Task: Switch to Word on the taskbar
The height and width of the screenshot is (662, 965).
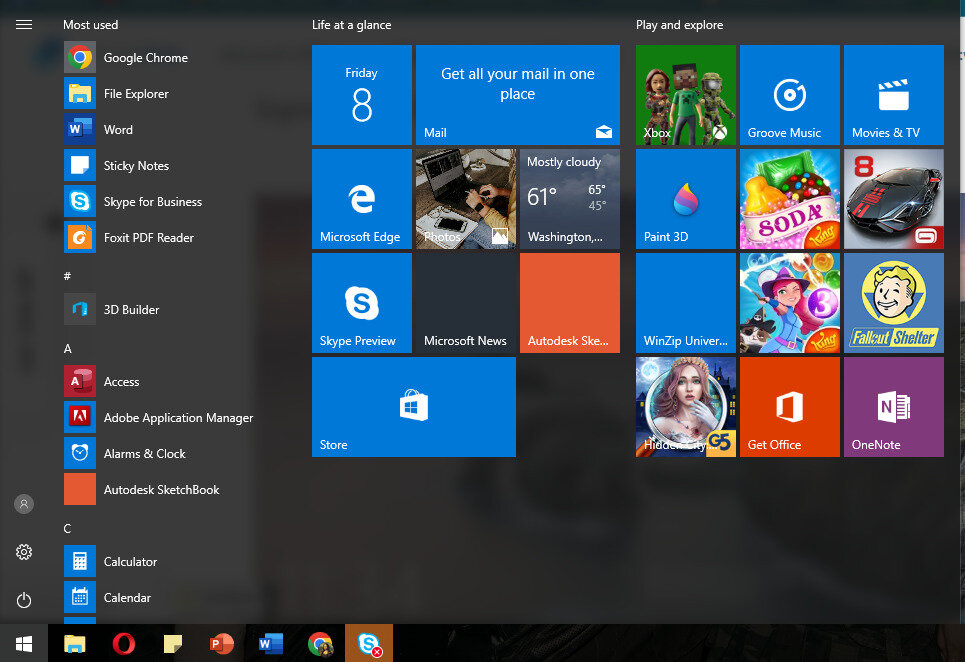Action: point(271,644)
